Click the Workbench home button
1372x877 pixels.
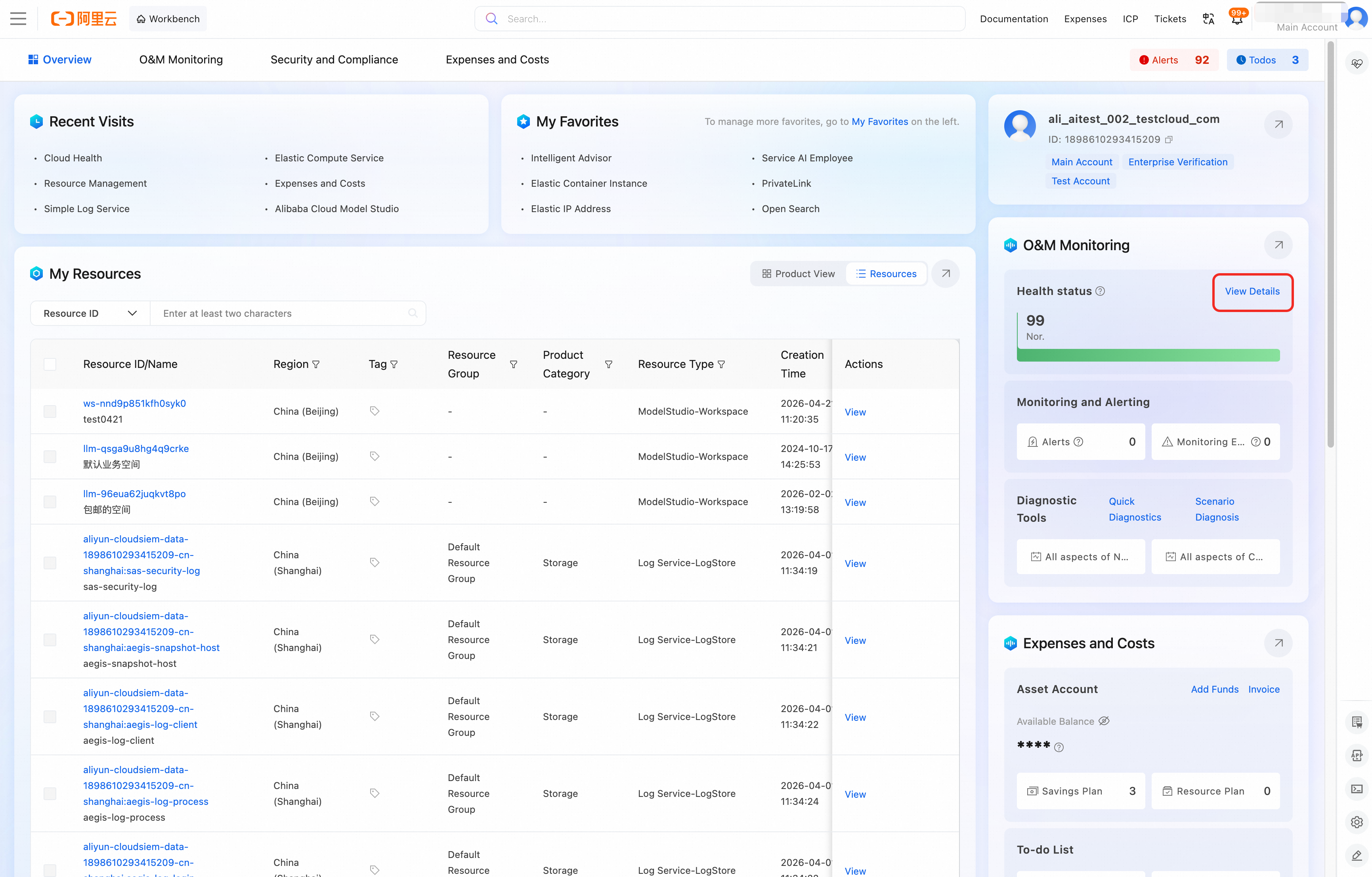[168, 19]
